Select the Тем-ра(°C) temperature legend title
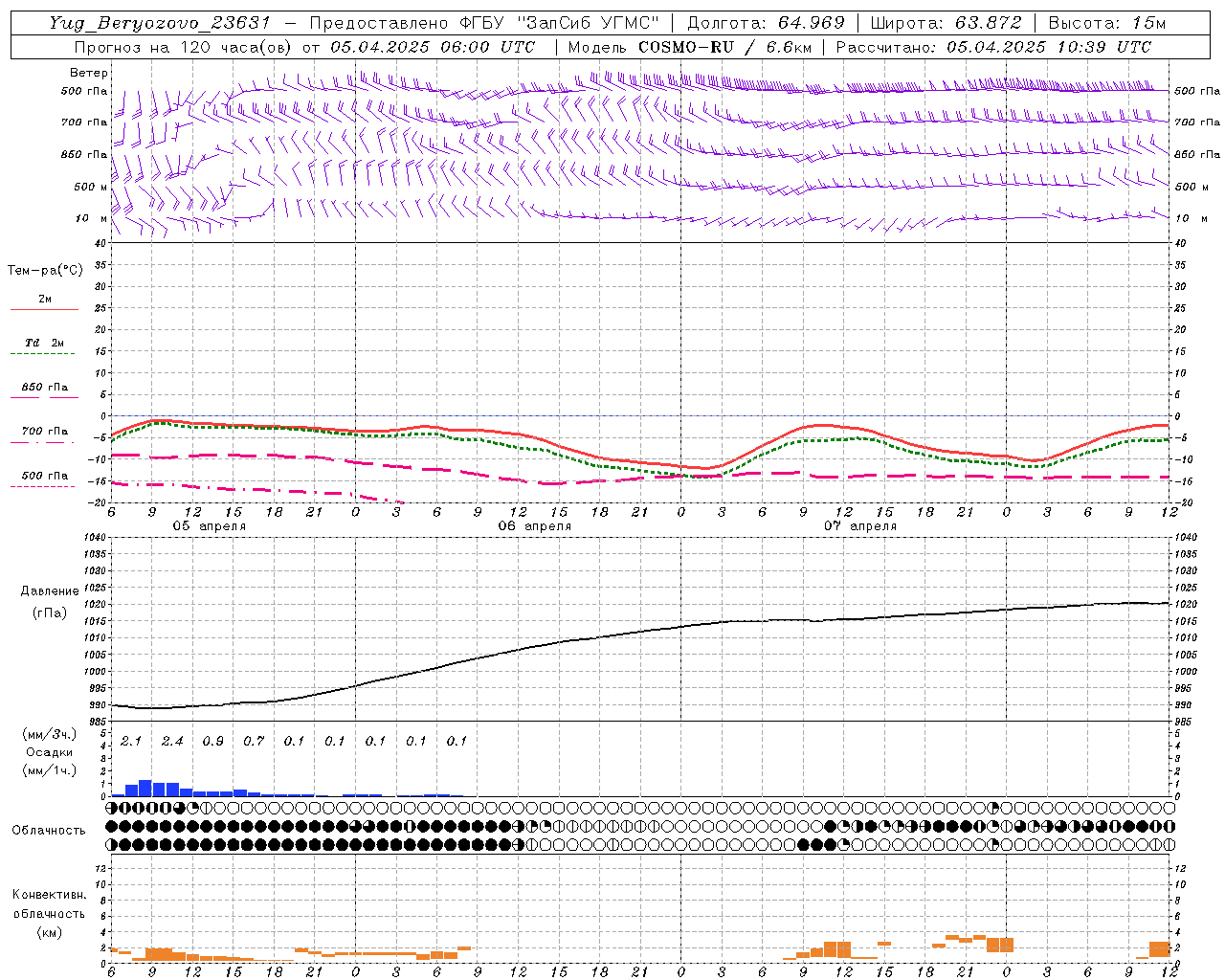1225x980 pixels. (45, 271)
